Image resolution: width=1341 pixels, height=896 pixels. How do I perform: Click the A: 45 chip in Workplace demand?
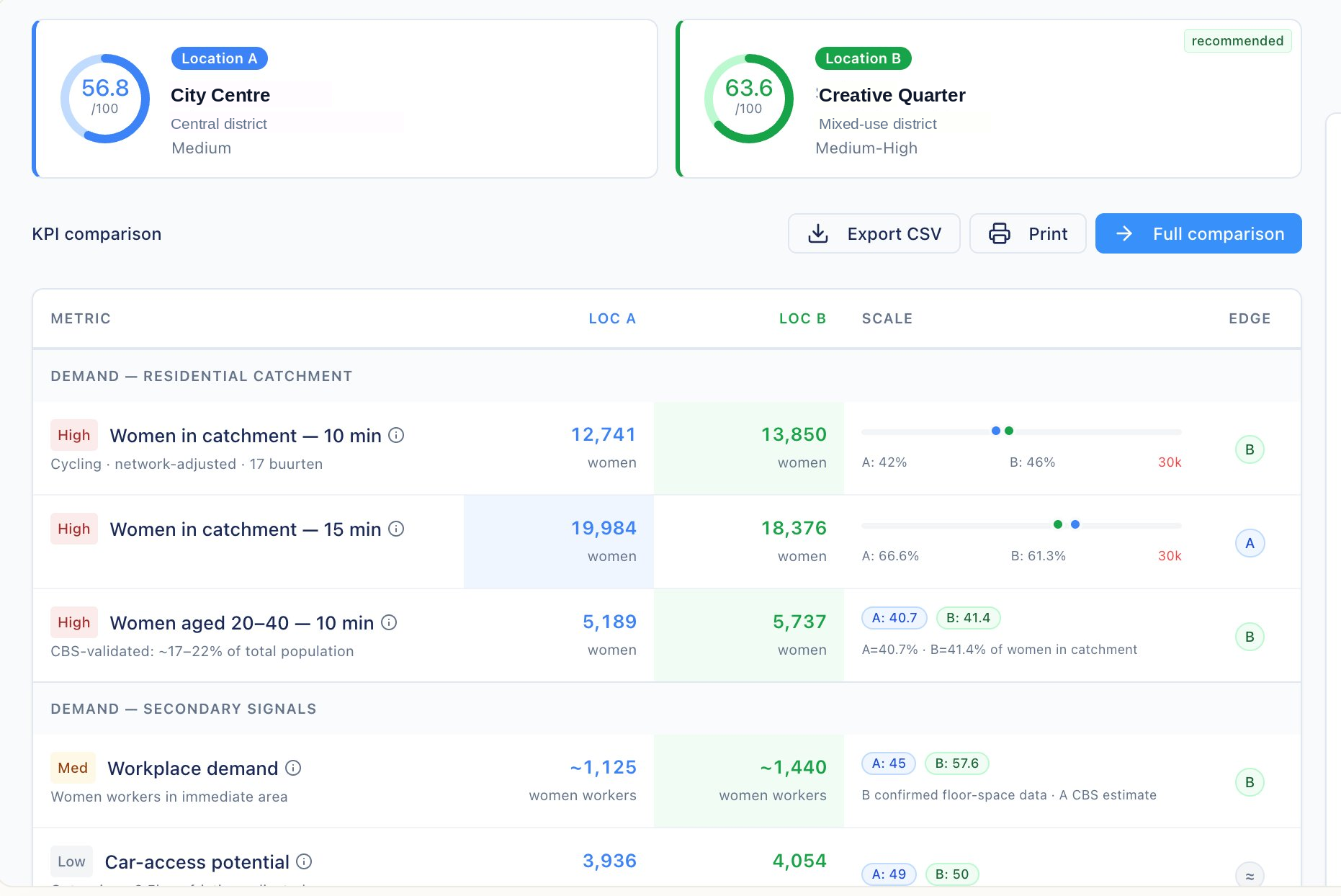(x=889, y=763)
